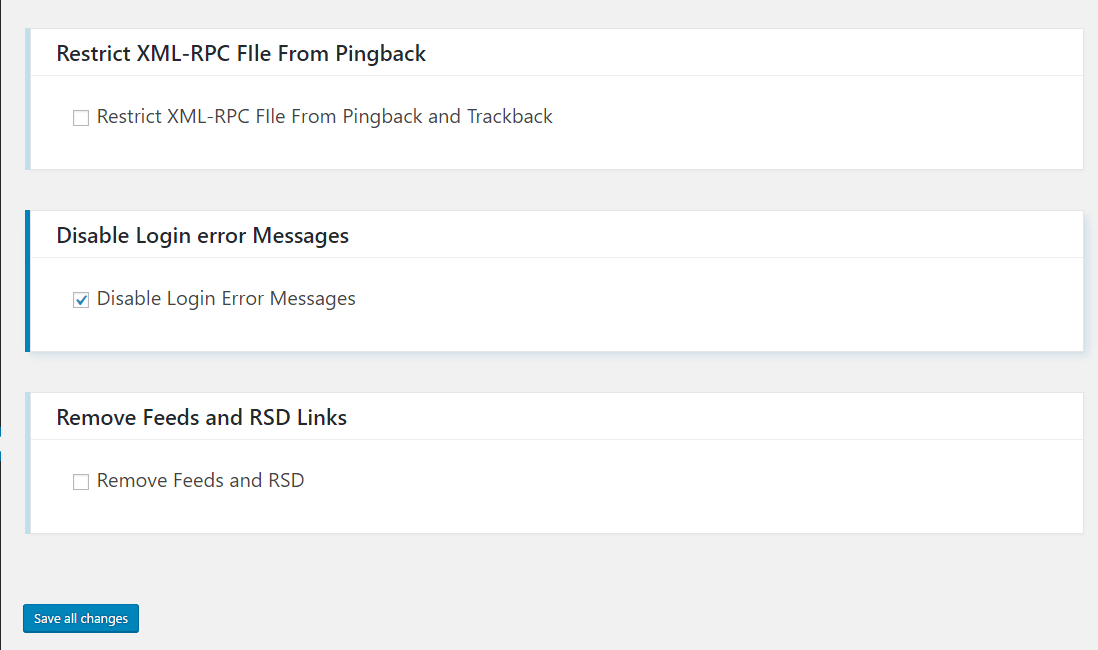Click the 'Restrict XML-RPC FIle From Pingback and Trackback' label
The width and height of the screenshot is (1098, 650).
[324, 116]
